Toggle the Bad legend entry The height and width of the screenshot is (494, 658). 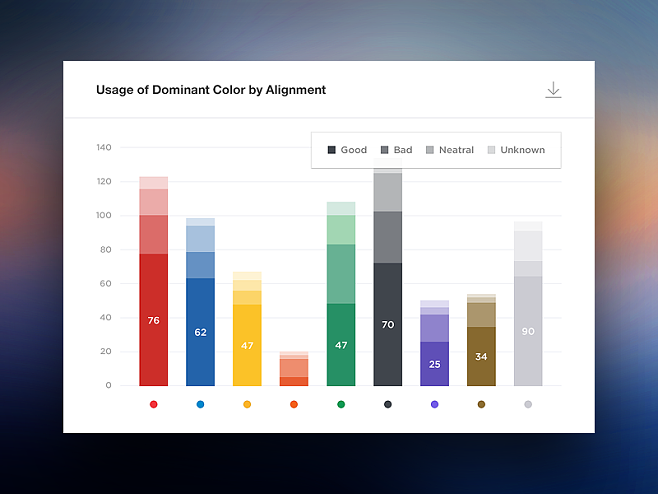pos(397,150)
